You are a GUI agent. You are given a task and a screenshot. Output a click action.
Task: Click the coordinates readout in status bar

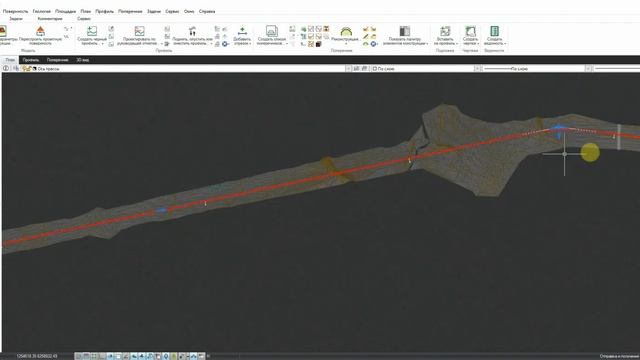[37, 356]
